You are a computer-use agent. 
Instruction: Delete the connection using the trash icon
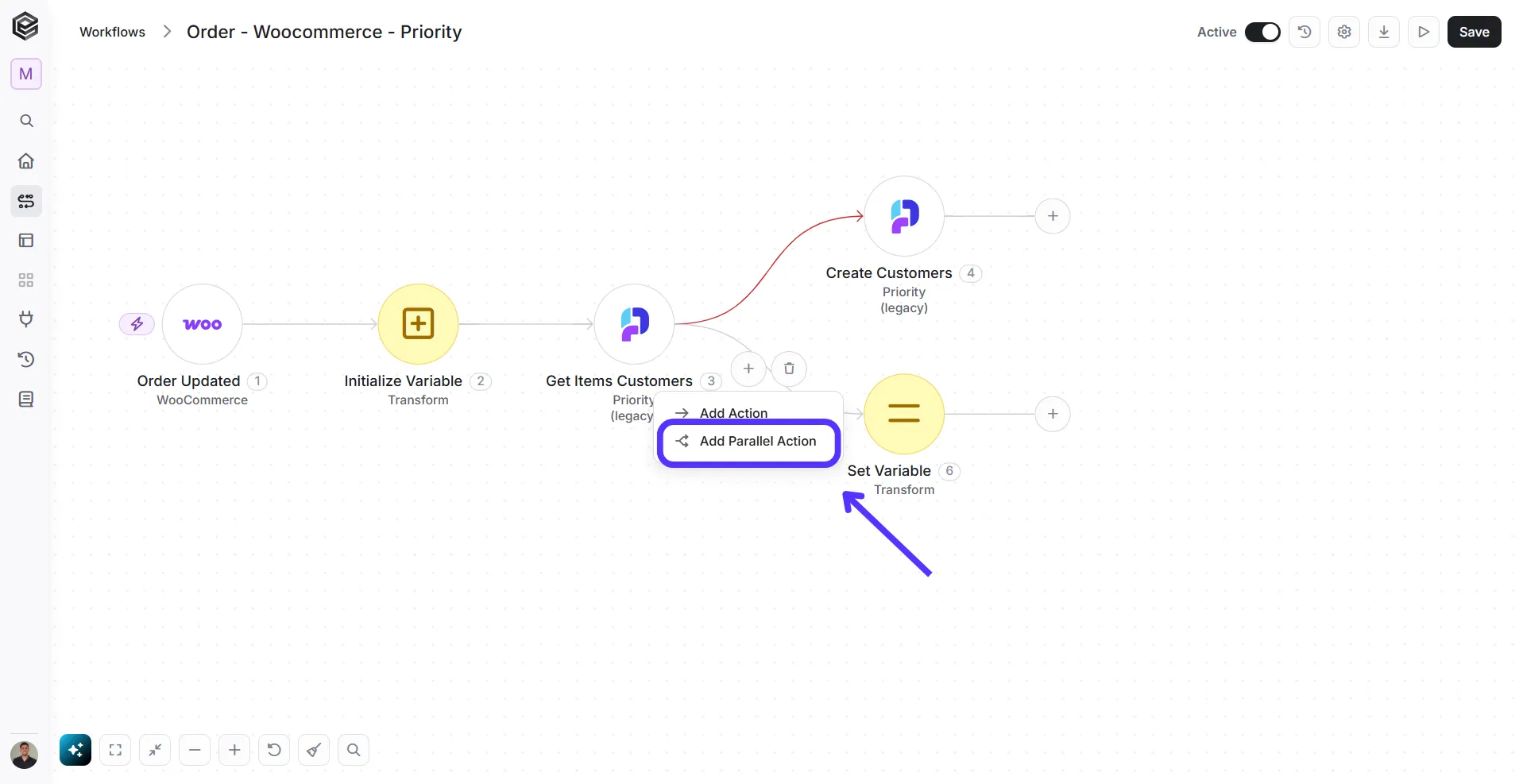pos(789,369)
